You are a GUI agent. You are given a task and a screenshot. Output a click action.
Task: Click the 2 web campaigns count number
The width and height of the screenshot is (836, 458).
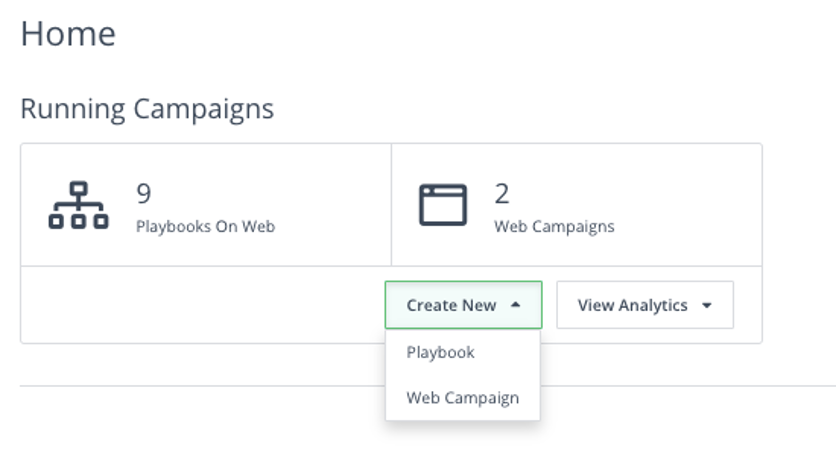point(502,194)
